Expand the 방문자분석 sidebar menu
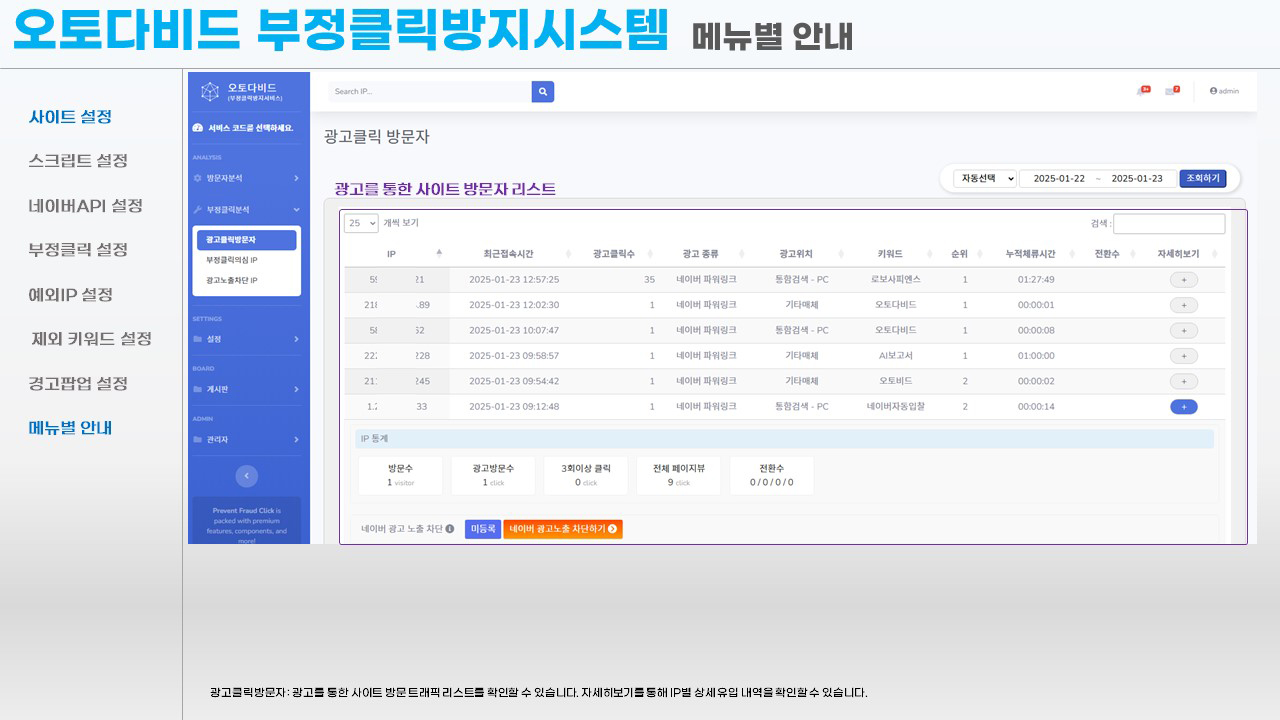 click(246, 178)
